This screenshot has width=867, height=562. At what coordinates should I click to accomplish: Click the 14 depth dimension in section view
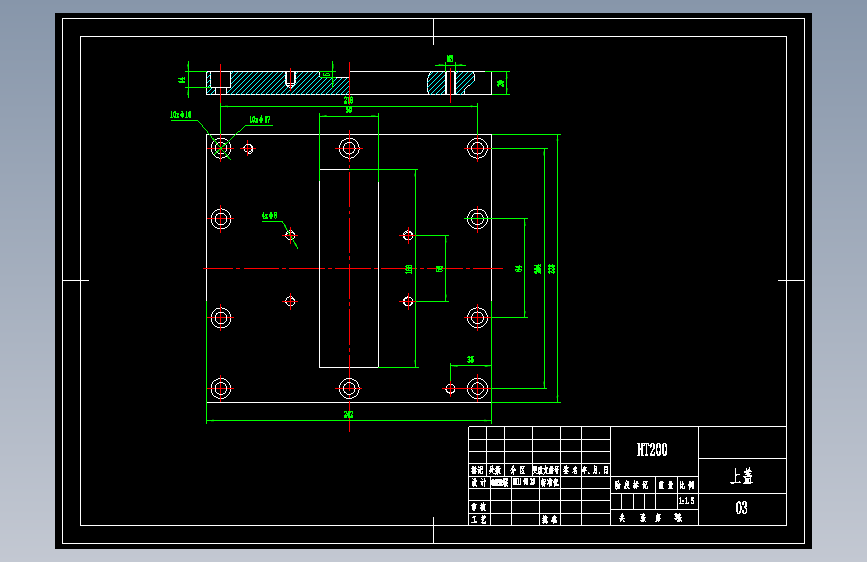[182, 80]
